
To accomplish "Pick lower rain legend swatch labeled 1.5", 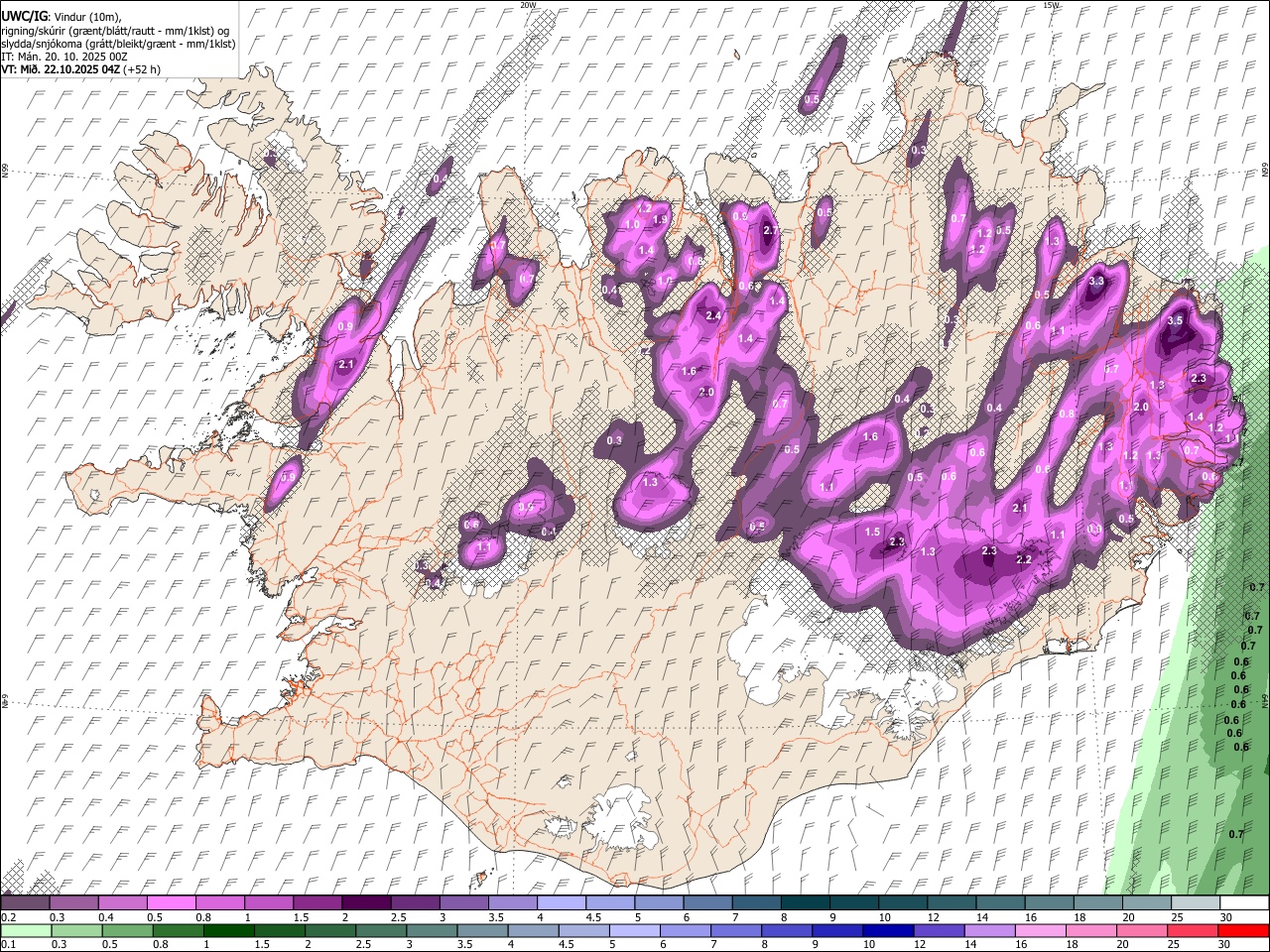I will [280, 930].
